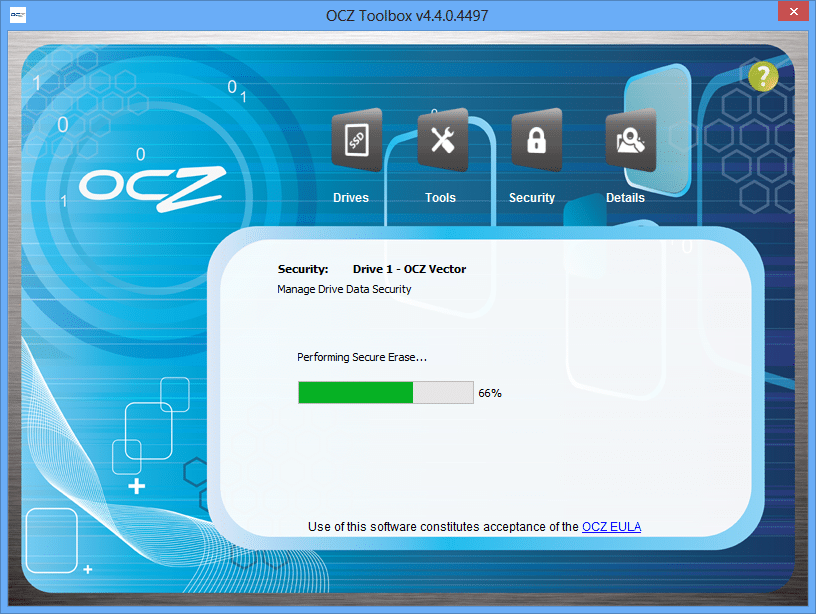Click the Secure Erase progress bar

(386, 392)
